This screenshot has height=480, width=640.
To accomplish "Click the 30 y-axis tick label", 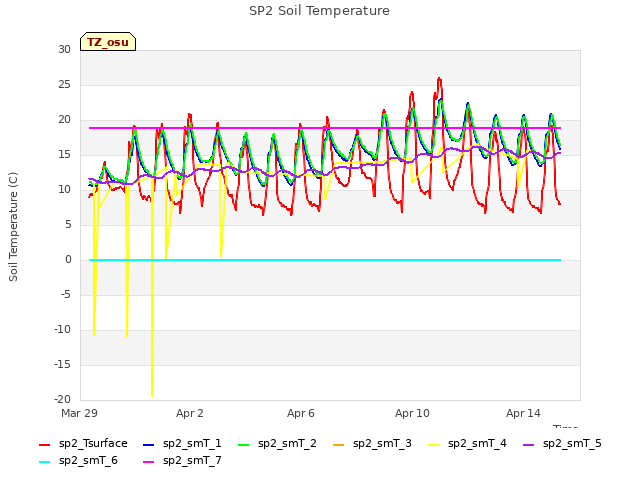I will point(64,49).
